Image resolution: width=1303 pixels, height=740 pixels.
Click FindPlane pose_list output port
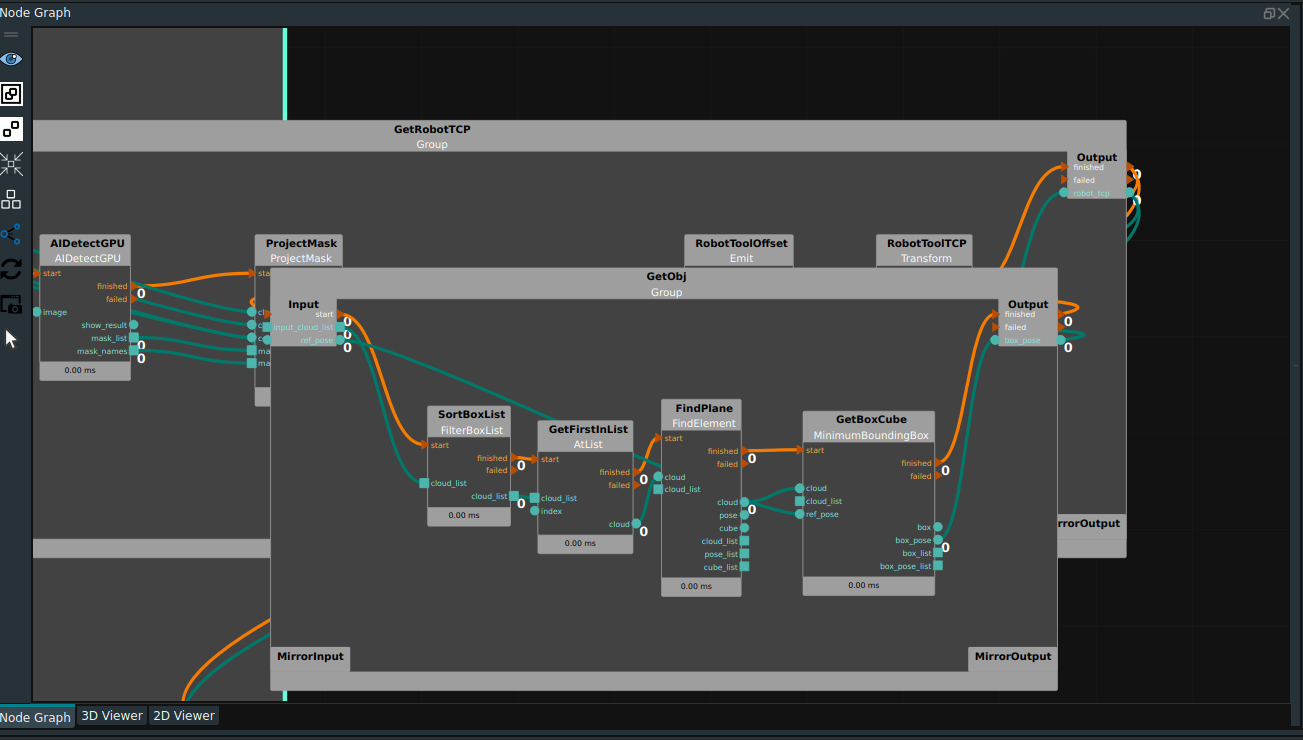[744, 554]
